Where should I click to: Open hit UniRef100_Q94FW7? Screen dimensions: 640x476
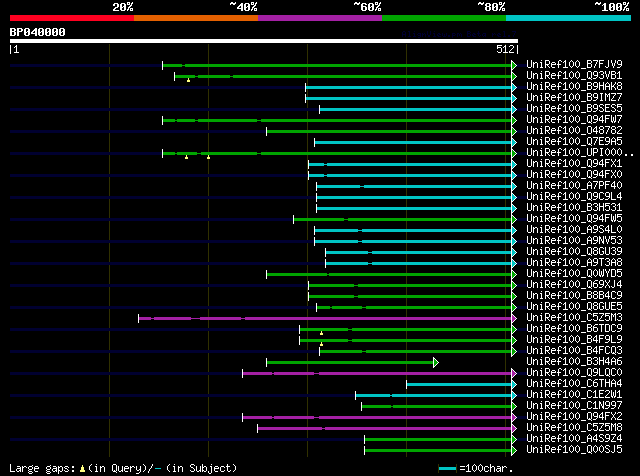574,119
